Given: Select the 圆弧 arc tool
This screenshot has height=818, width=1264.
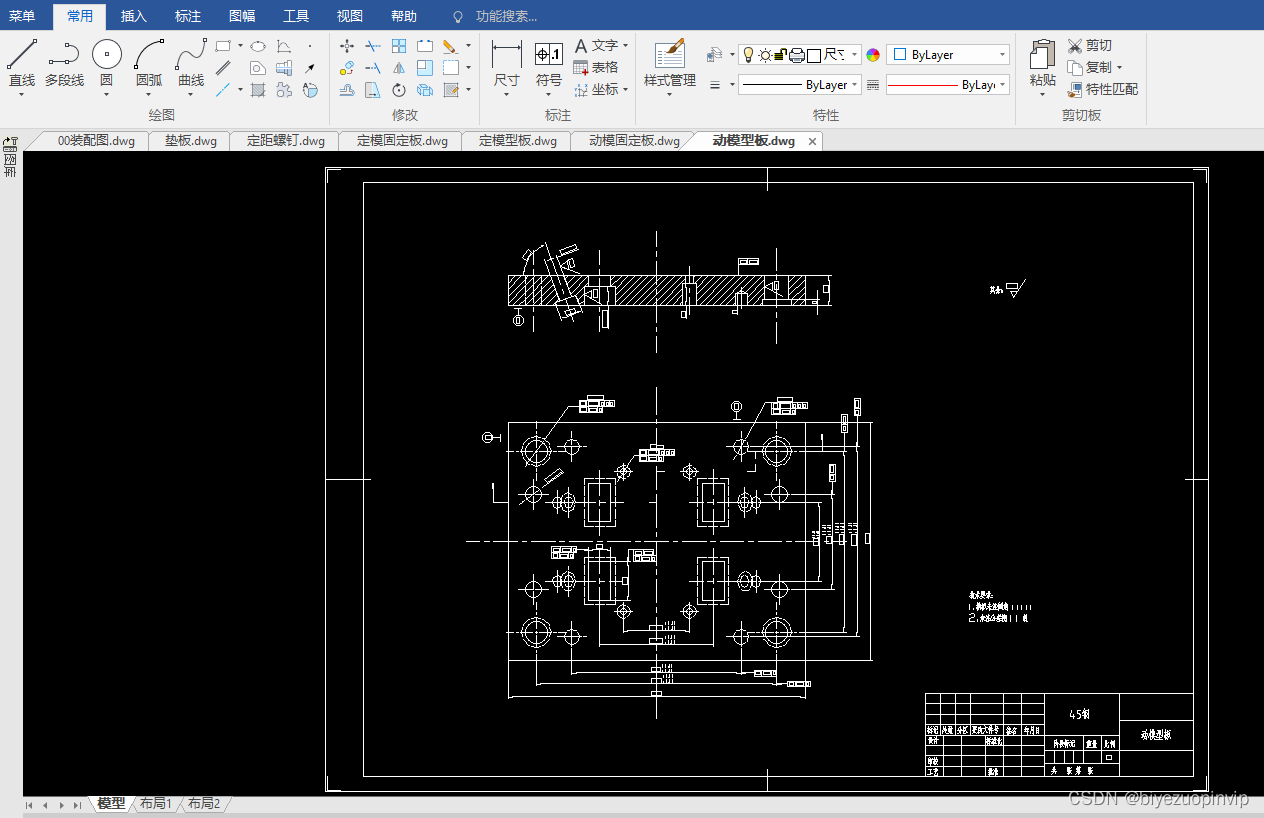Looking at the screenshot, I should tap(149, 64).
